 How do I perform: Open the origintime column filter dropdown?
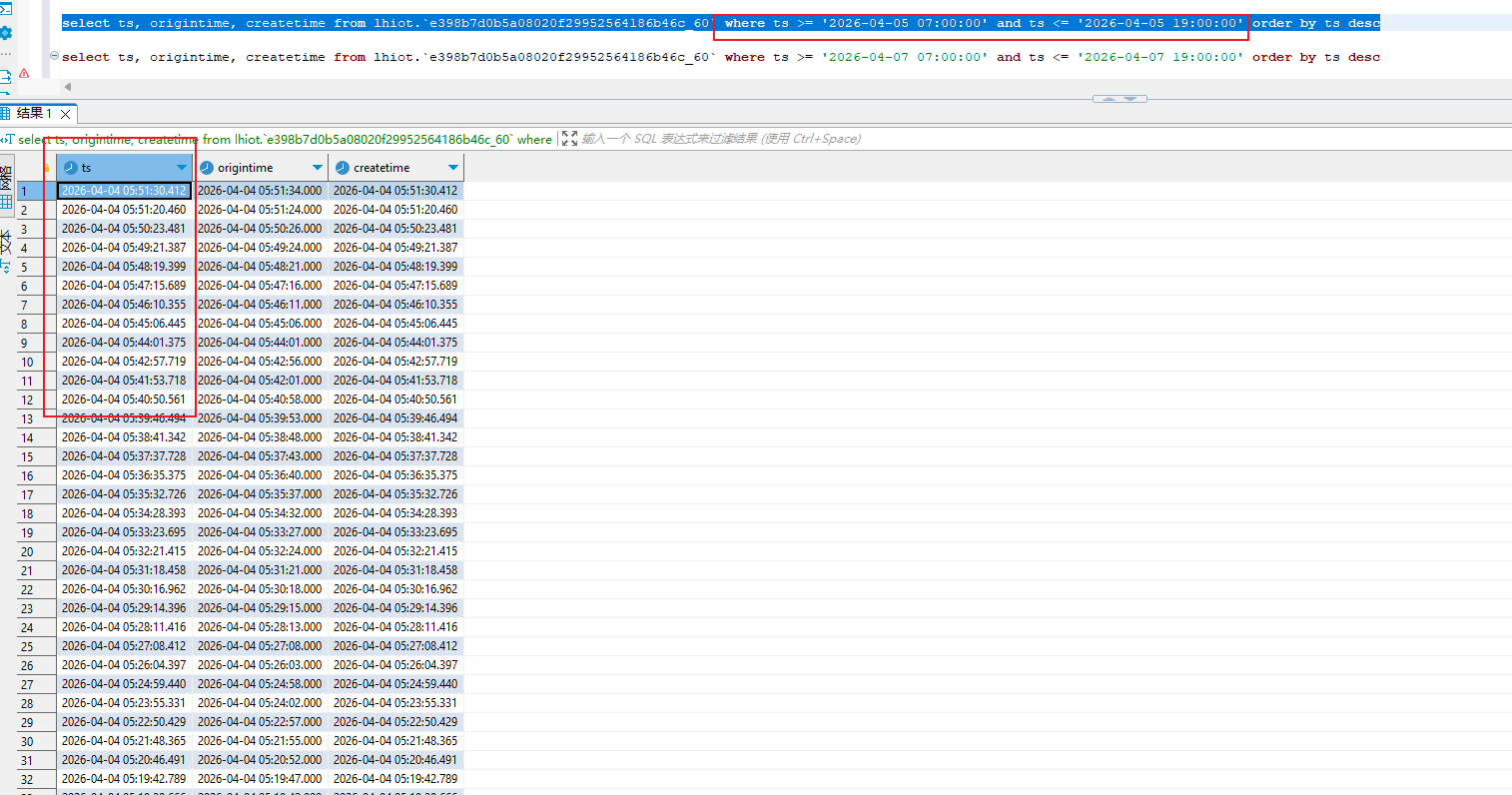pyautogui.click(x=318, y=168)
